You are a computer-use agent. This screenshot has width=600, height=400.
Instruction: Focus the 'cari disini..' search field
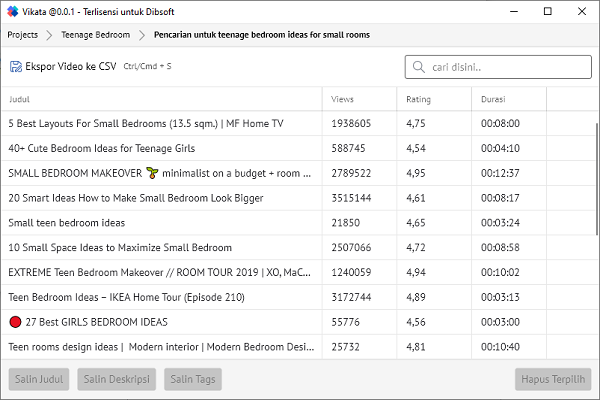tap(498, 67)
